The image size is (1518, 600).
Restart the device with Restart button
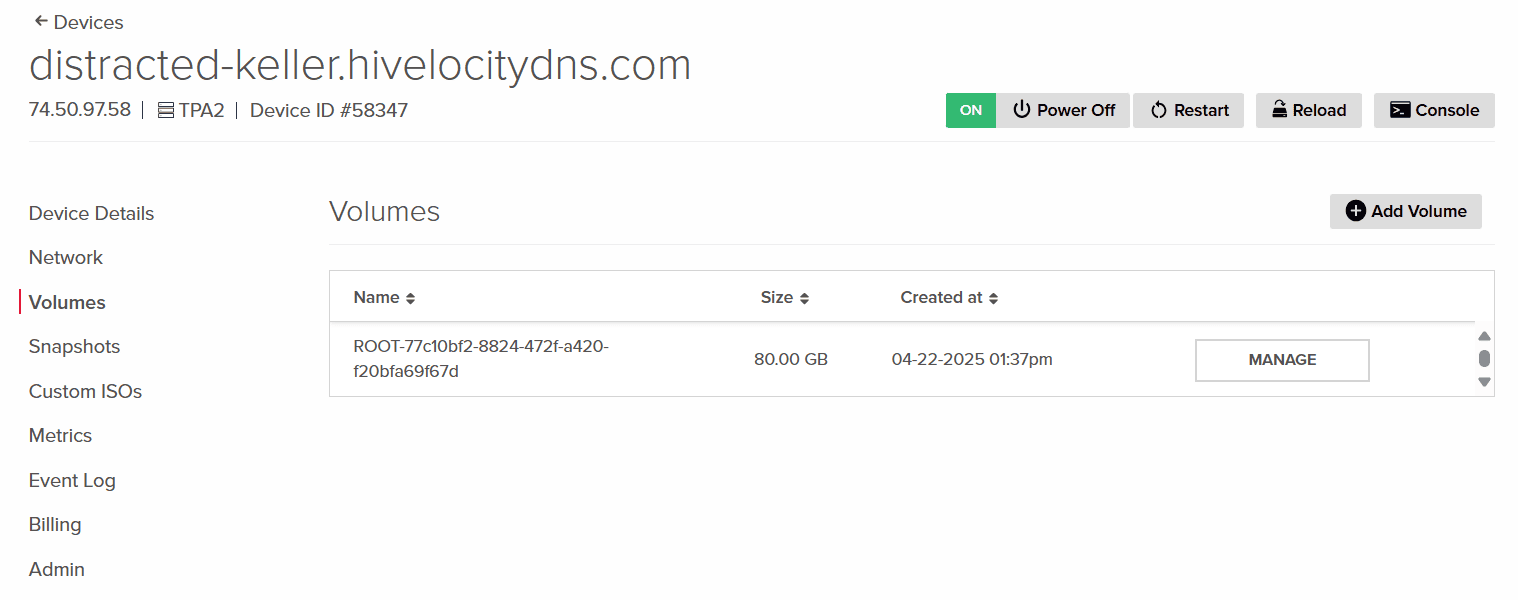[1188, 110]
